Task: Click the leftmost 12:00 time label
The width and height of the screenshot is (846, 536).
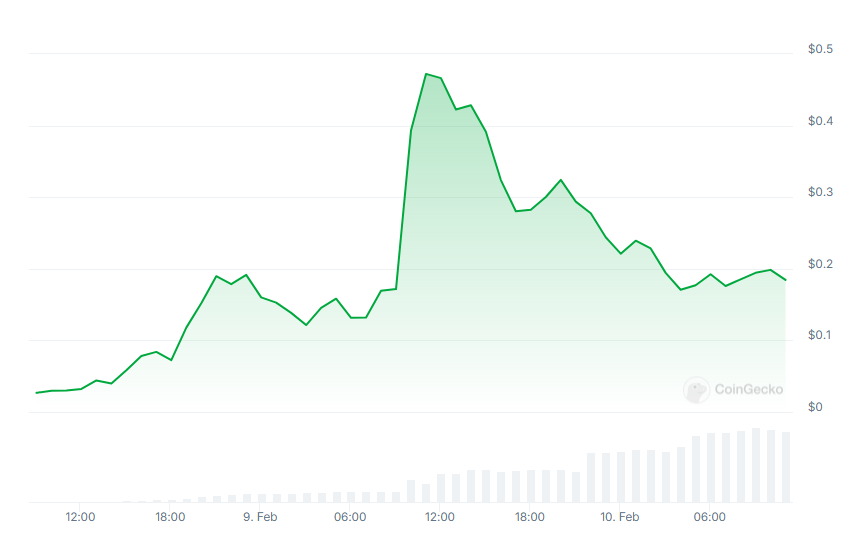Action: pos(80,517)
